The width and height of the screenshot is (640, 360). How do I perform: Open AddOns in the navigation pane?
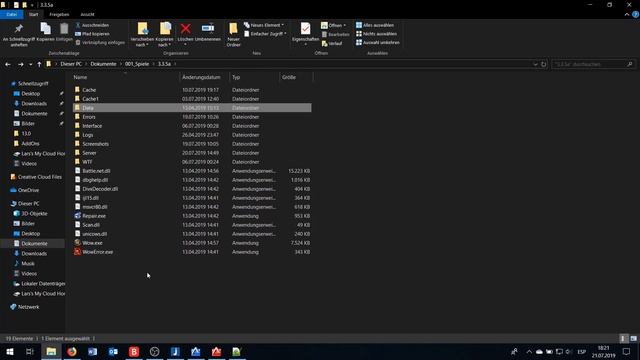click(30, 144)
